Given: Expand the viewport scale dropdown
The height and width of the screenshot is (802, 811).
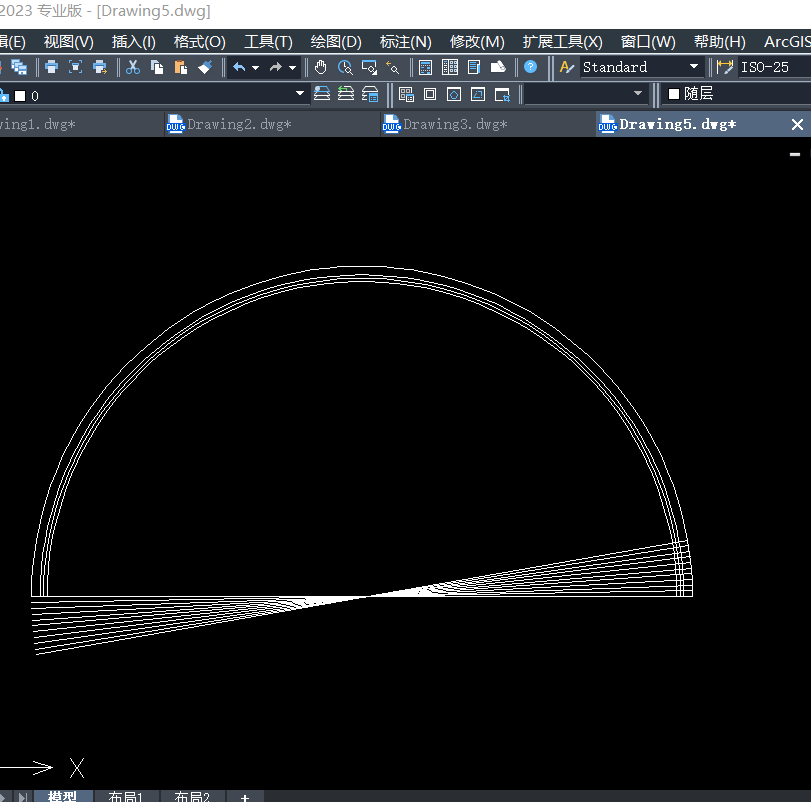Looking at the screenshot, I should click(638, 94).
